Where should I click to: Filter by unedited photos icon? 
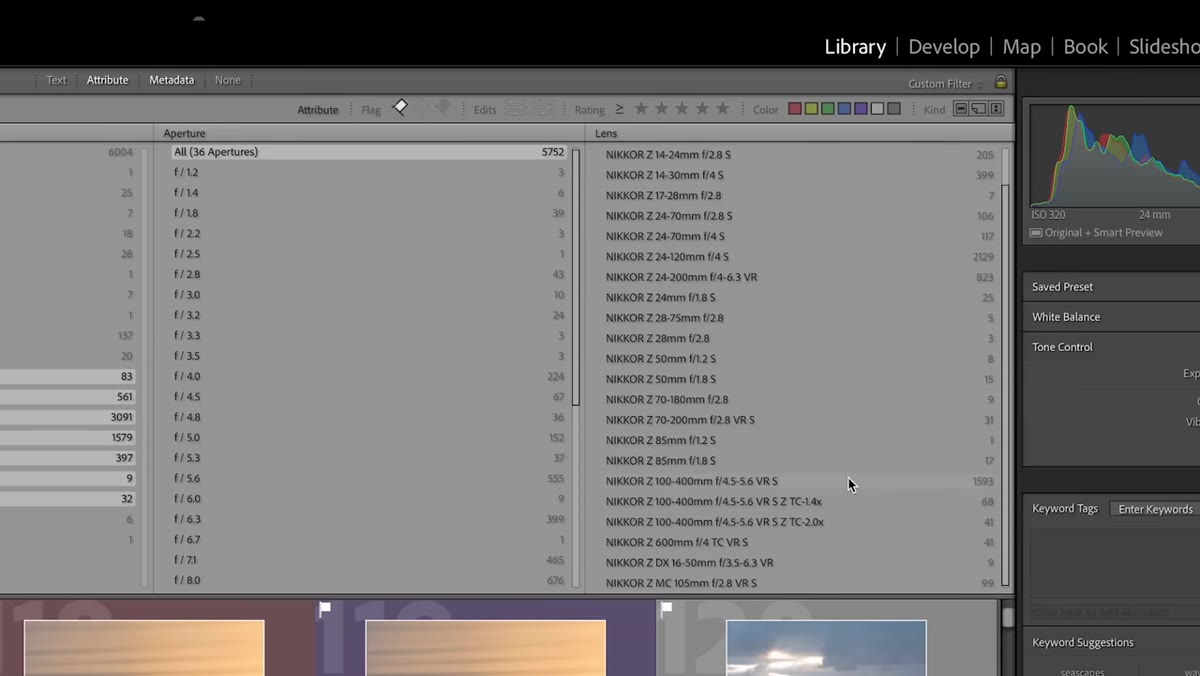[543, 109]
